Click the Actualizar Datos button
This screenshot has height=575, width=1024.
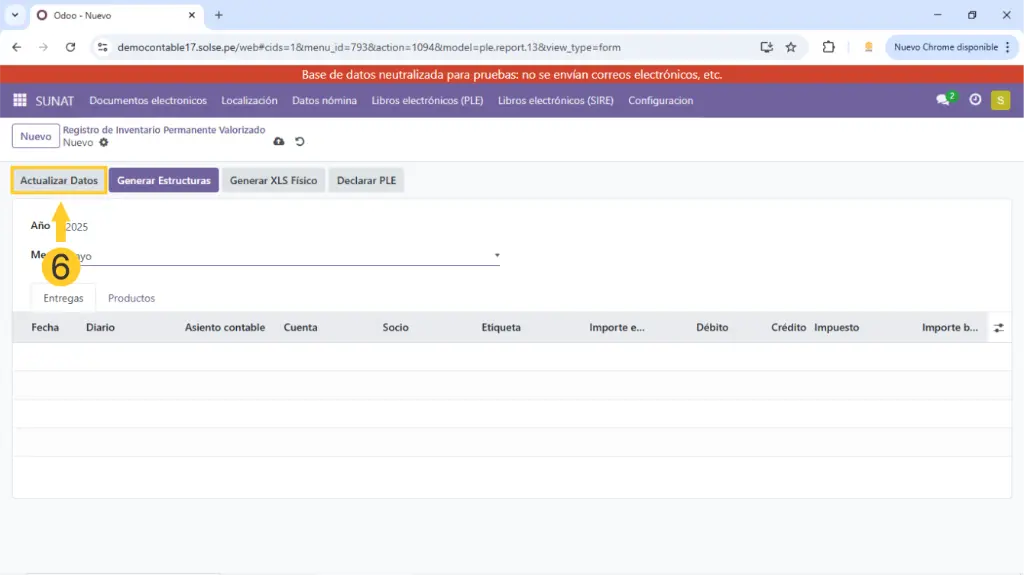pos(59,181)
